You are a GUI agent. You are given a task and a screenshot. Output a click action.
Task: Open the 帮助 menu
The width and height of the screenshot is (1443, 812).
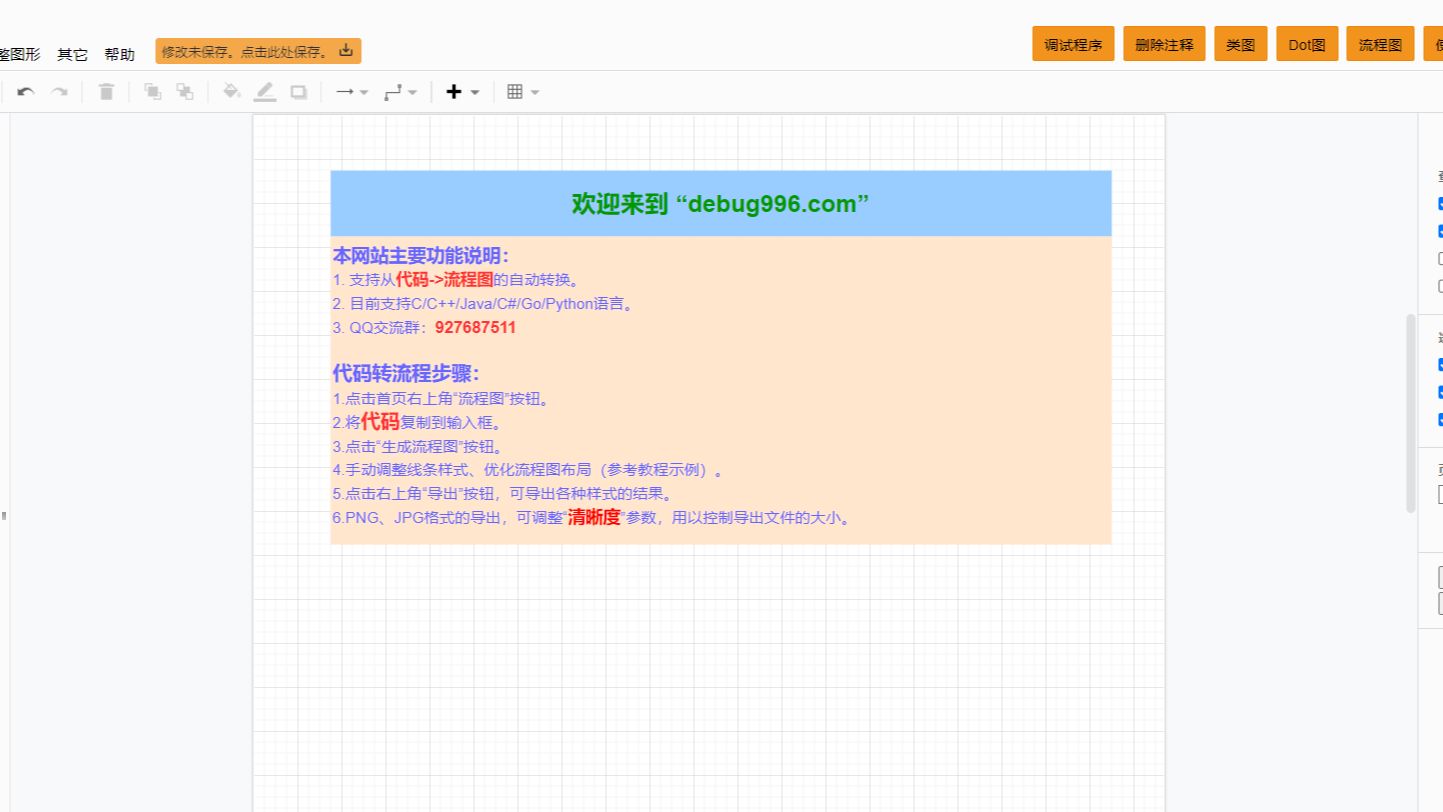(119, 54)
